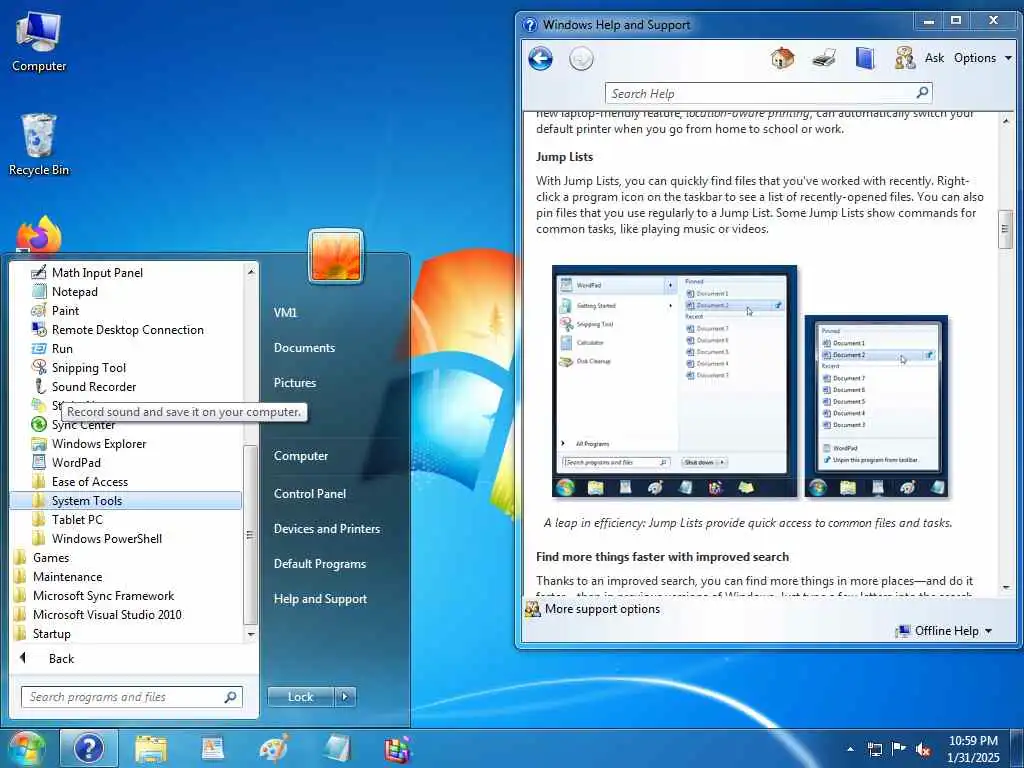1024x768 pixels.
Task: Click scroll-up arrow of program list
Action: coord(251,271)
